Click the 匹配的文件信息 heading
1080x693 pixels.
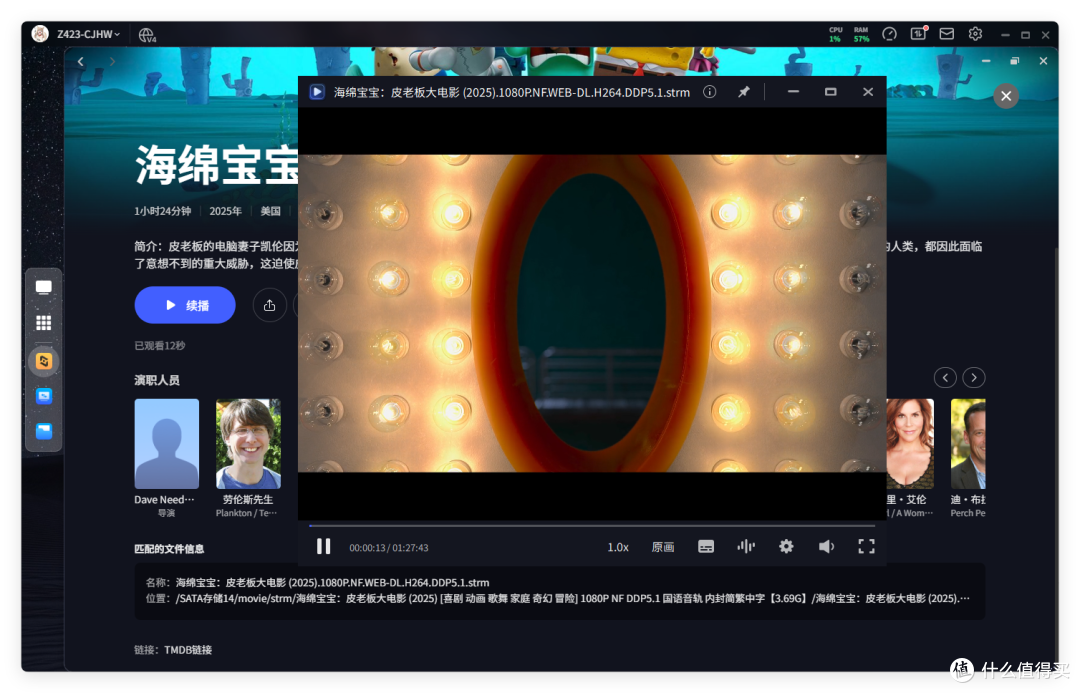coord(169,549)
